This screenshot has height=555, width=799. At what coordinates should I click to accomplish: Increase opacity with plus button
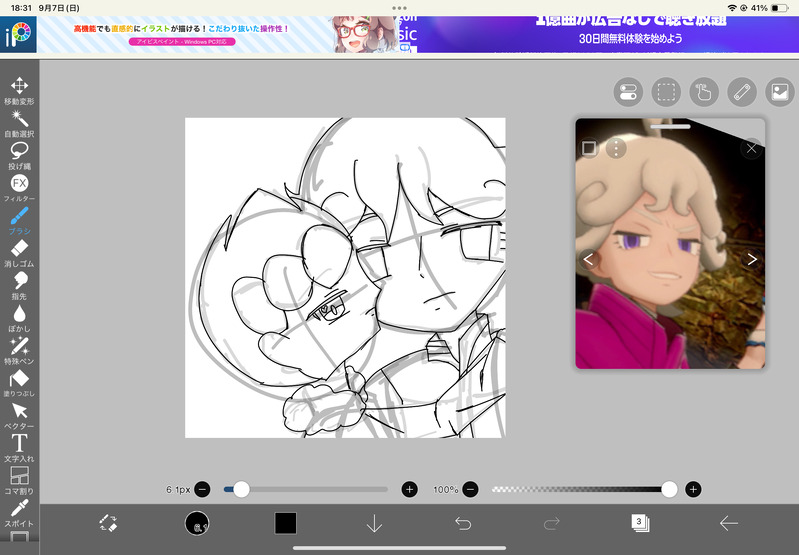pyautogui.click(x=693, y=490)
